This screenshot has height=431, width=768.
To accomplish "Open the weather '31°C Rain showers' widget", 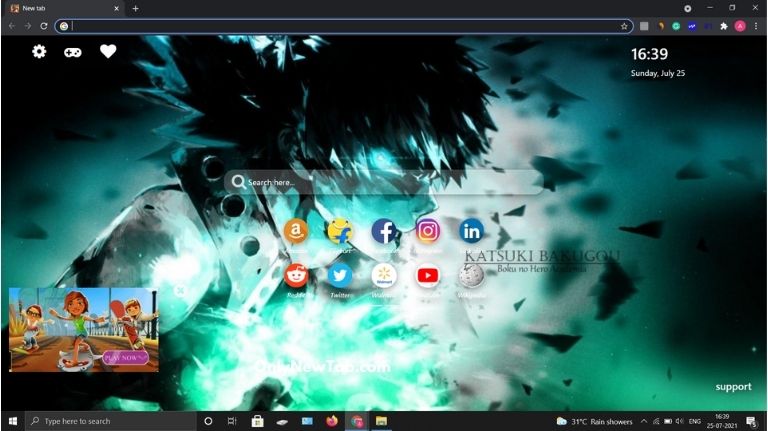I will point(595,421).
